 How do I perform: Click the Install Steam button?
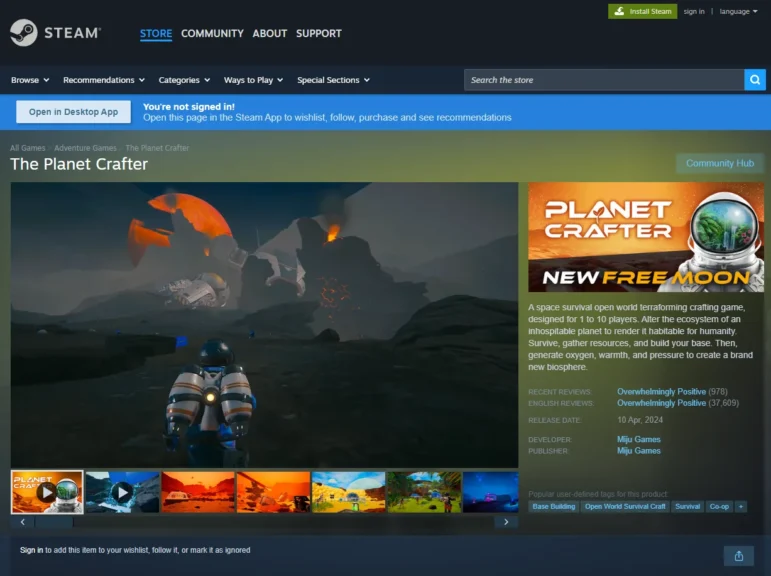[642, 11]
